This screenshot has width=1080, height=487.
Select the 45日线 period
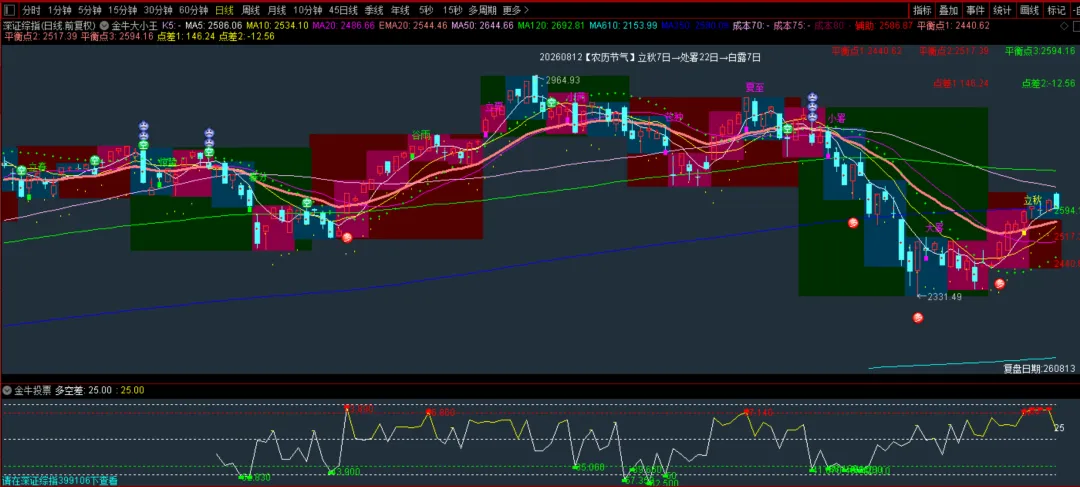coord(343,10)
